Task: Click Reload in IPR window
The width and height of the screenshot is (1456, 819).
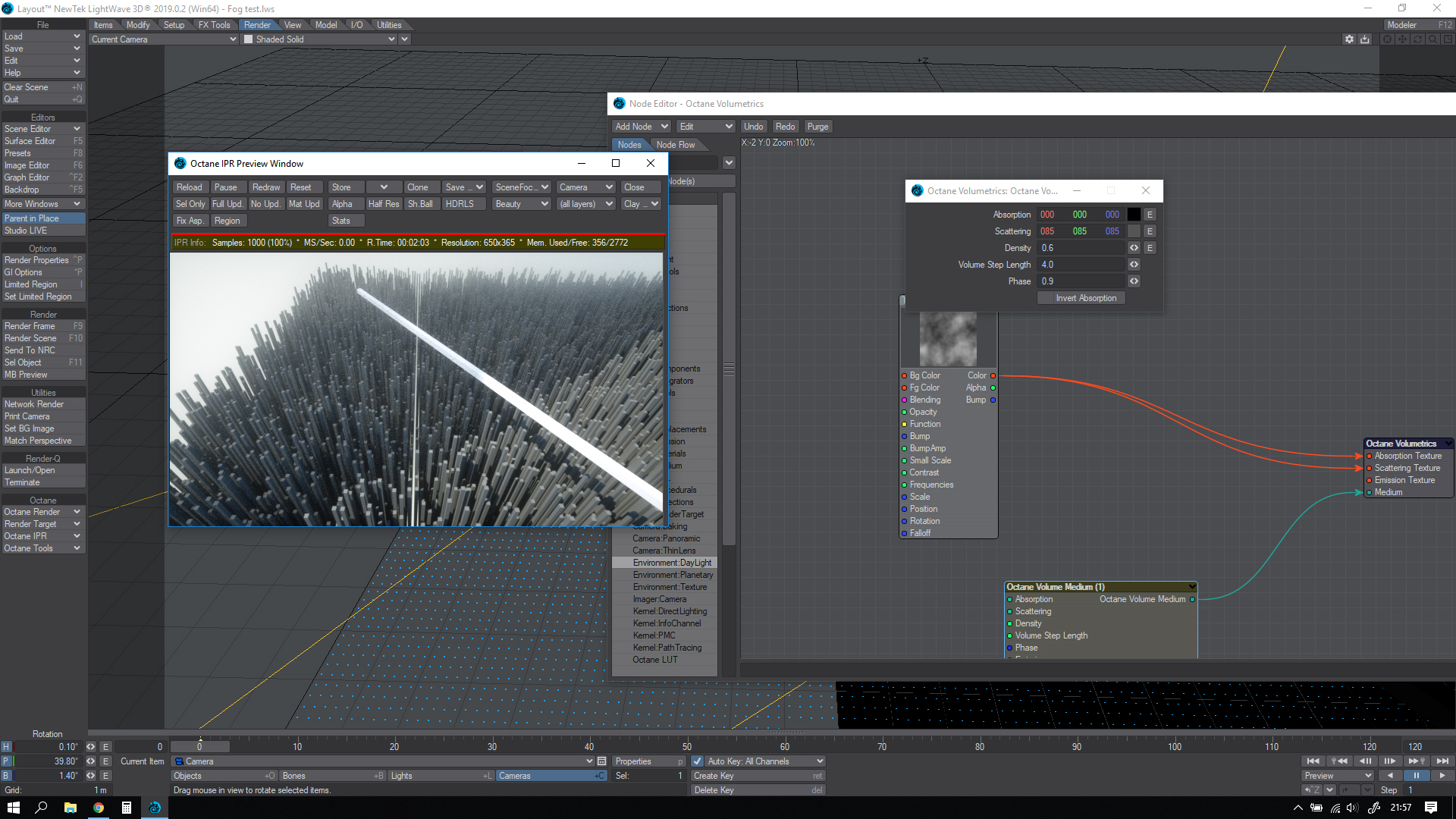Action: pos(190,187)
